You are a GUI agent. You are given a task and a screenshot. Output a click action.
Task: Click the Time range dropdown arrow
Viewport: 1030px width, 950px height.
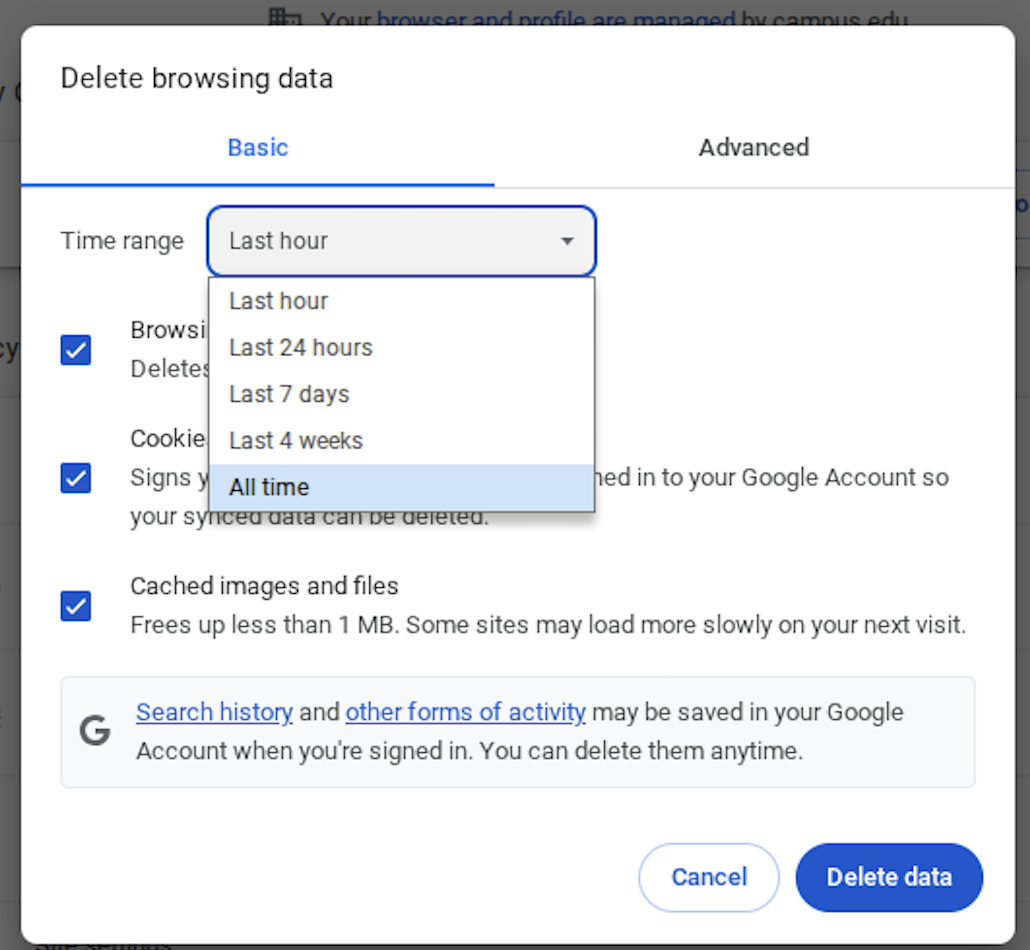pyautogui.click(x=567, y=241)
